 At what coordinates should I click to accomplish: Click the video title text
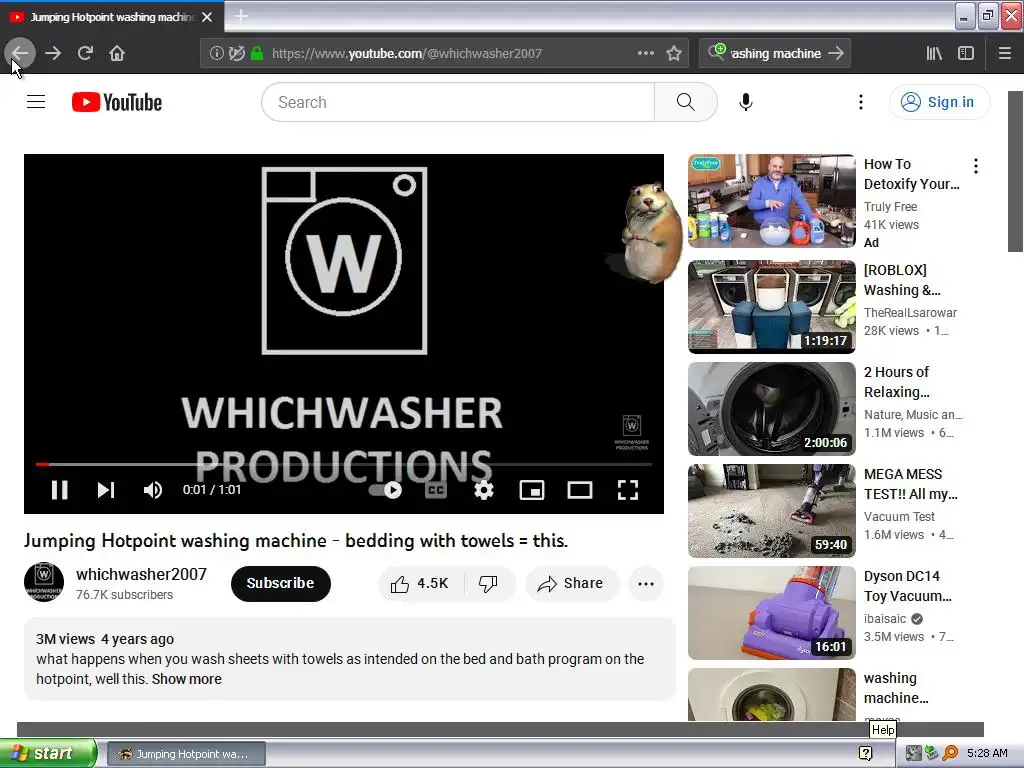pyautogui.click(x=296, y=541)
